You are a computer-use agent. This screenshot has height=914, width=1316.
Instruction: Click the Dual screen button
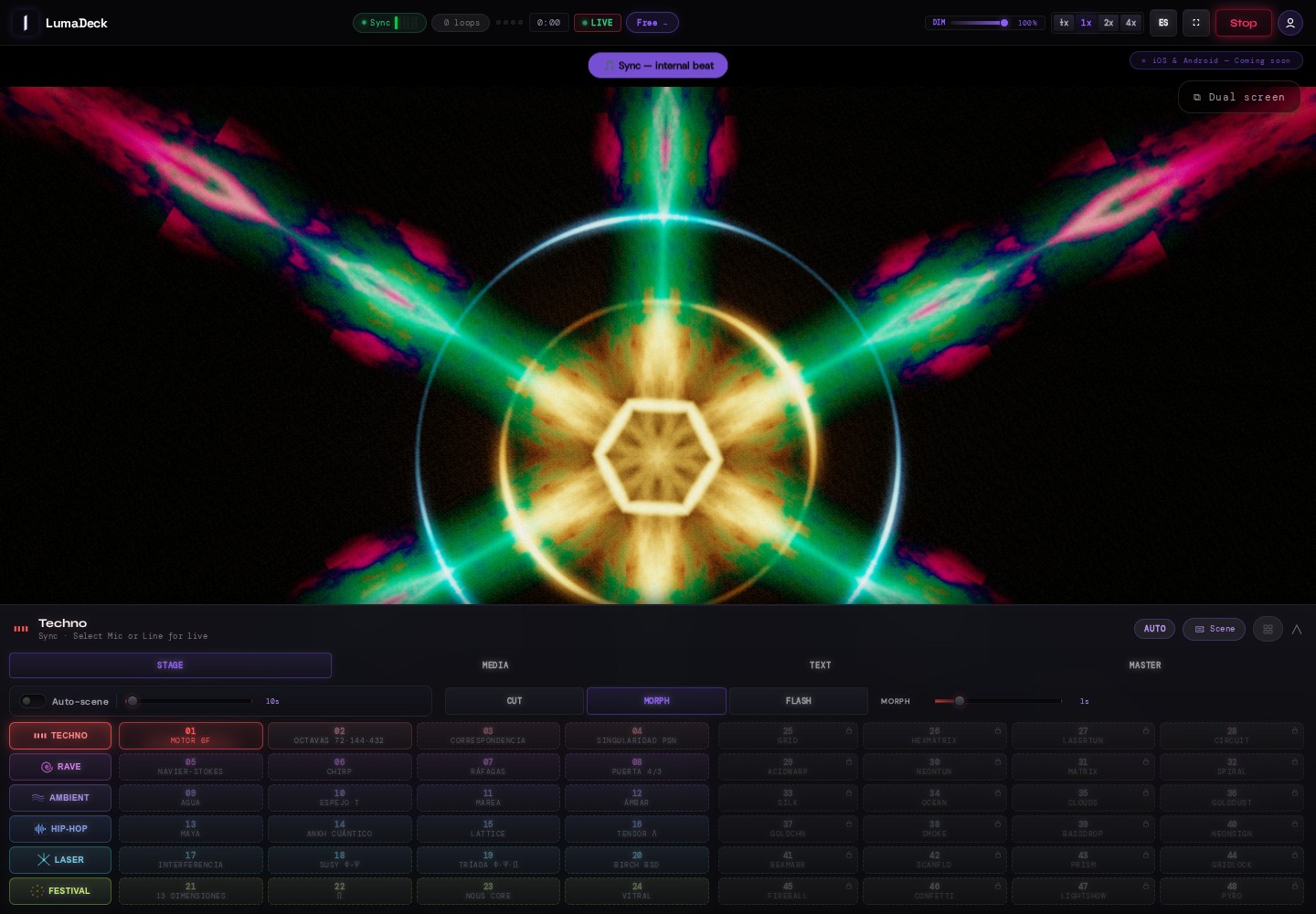click(1239, 97)
